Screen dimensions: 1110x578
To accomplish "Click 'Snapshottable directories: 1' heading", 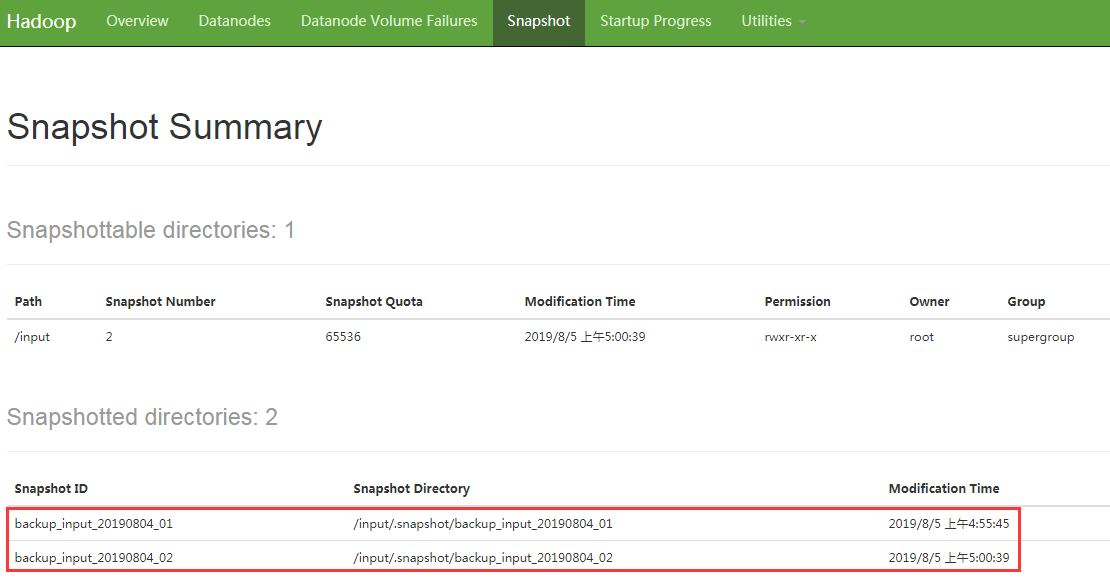I will coord(151,230).
